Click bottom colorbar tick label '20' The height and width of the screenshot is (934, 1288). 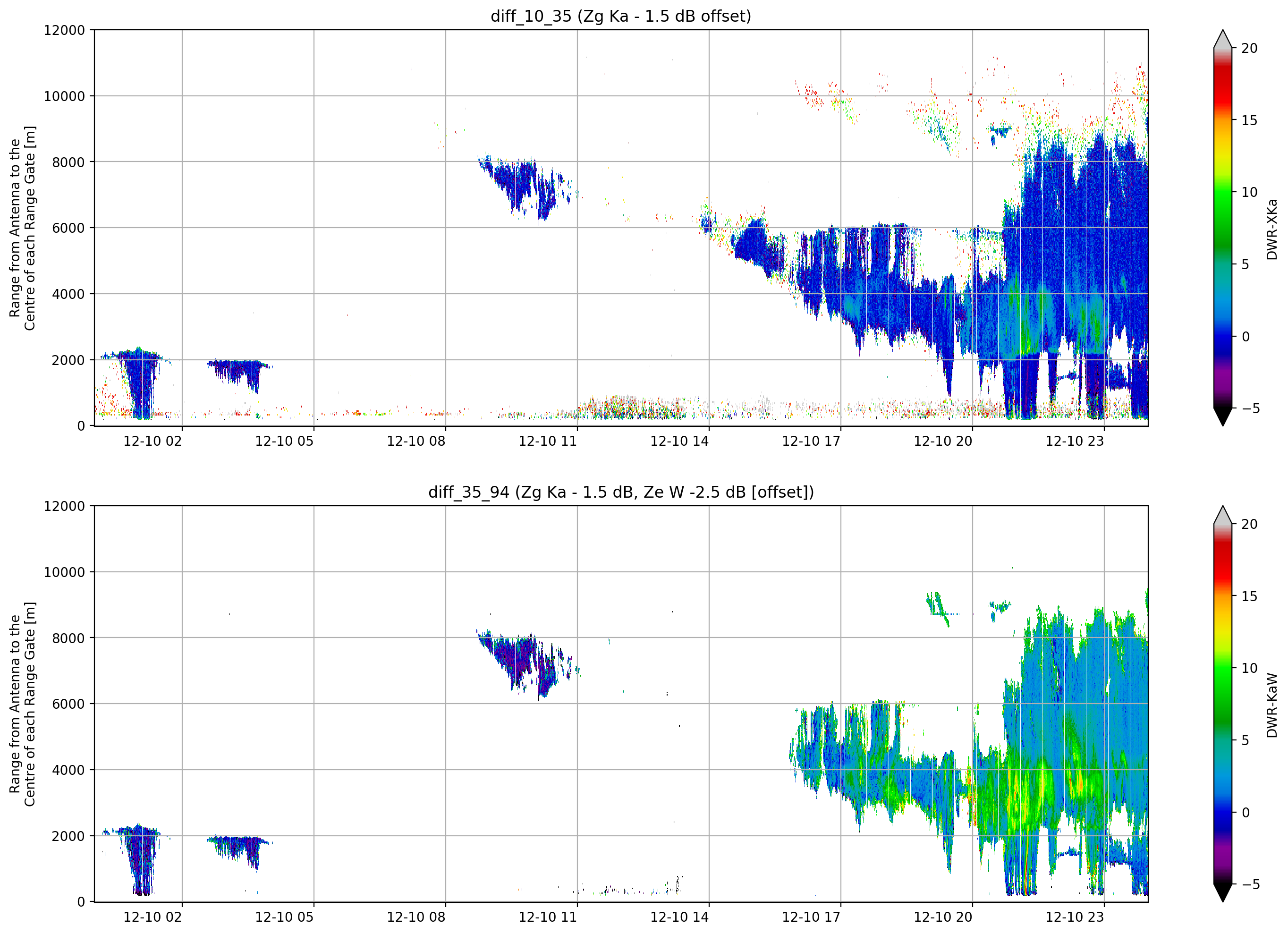click(x=1249, y=525)
